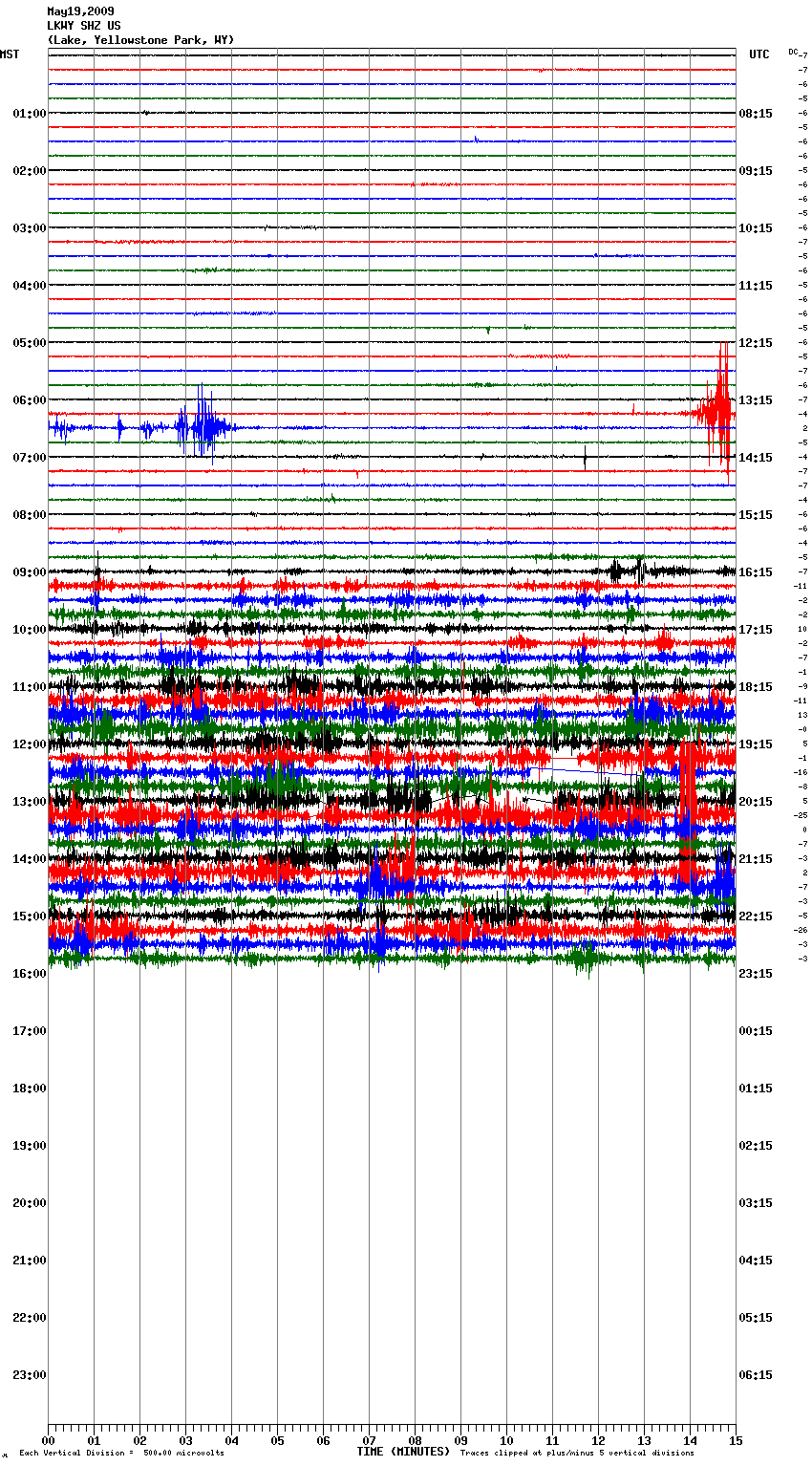Select the 20:00 MST row label

(29, 1203)
